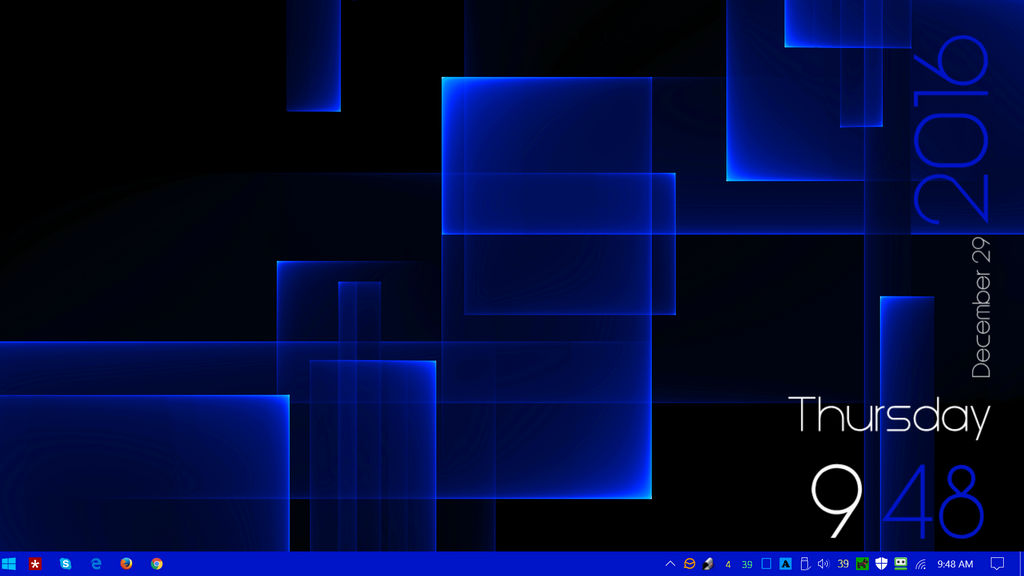Open the volume slider from the speaker icon
The image size is (1024, 576).
pyautogui.click(x=824, y=563)
